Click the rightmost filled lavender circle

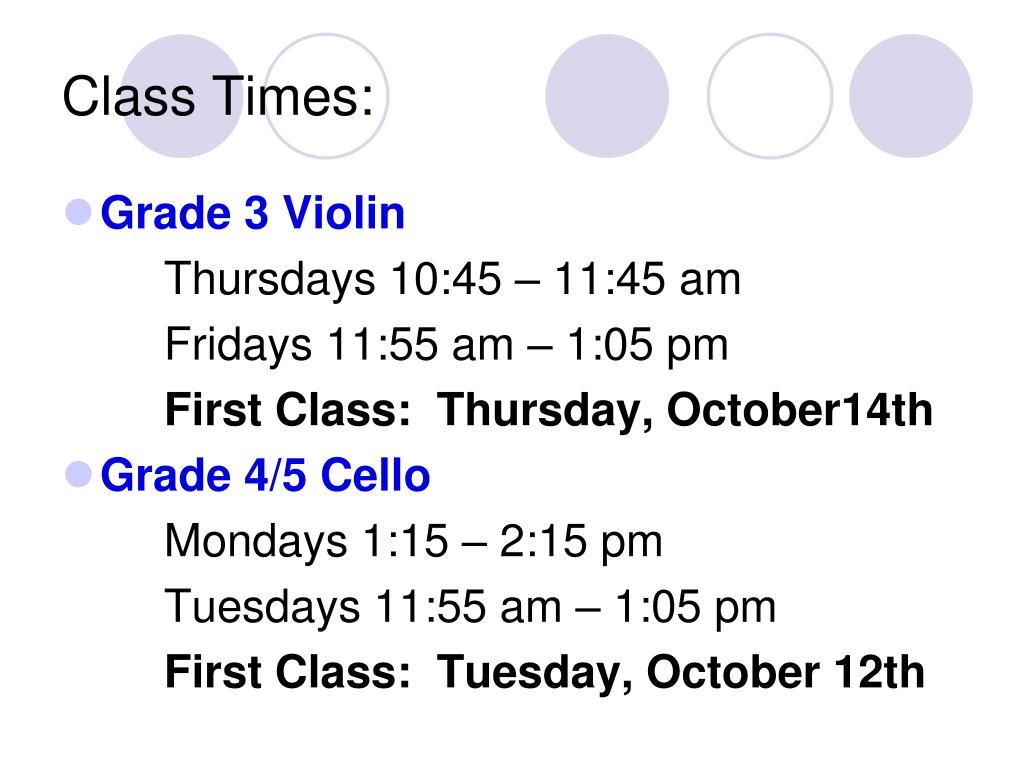coord(910,96)
